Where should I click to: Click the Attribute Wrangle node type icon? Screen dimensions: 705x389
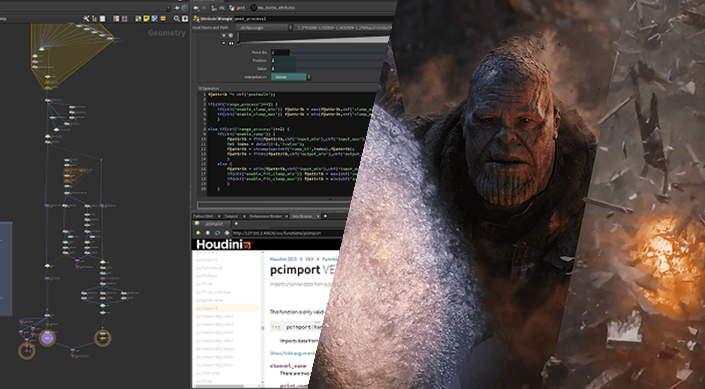pyautogui.click(x=196, y=18)
